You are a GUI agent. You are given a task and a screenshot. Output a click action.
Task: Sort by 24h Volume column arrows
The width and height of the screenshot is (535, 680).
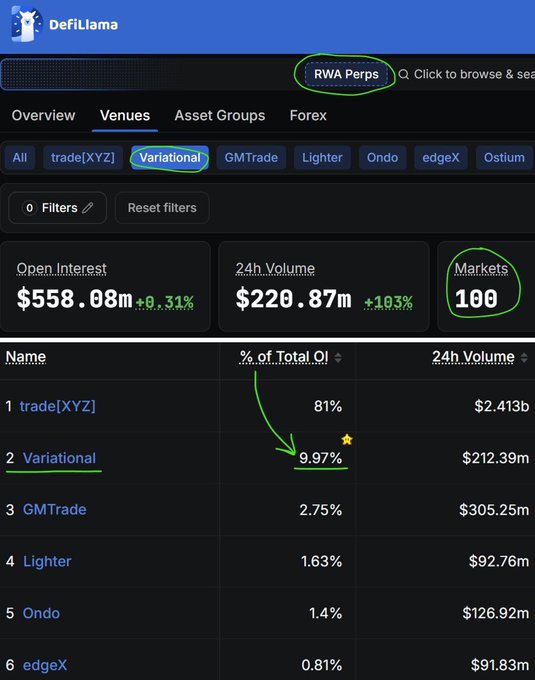[x=524, y=357]
